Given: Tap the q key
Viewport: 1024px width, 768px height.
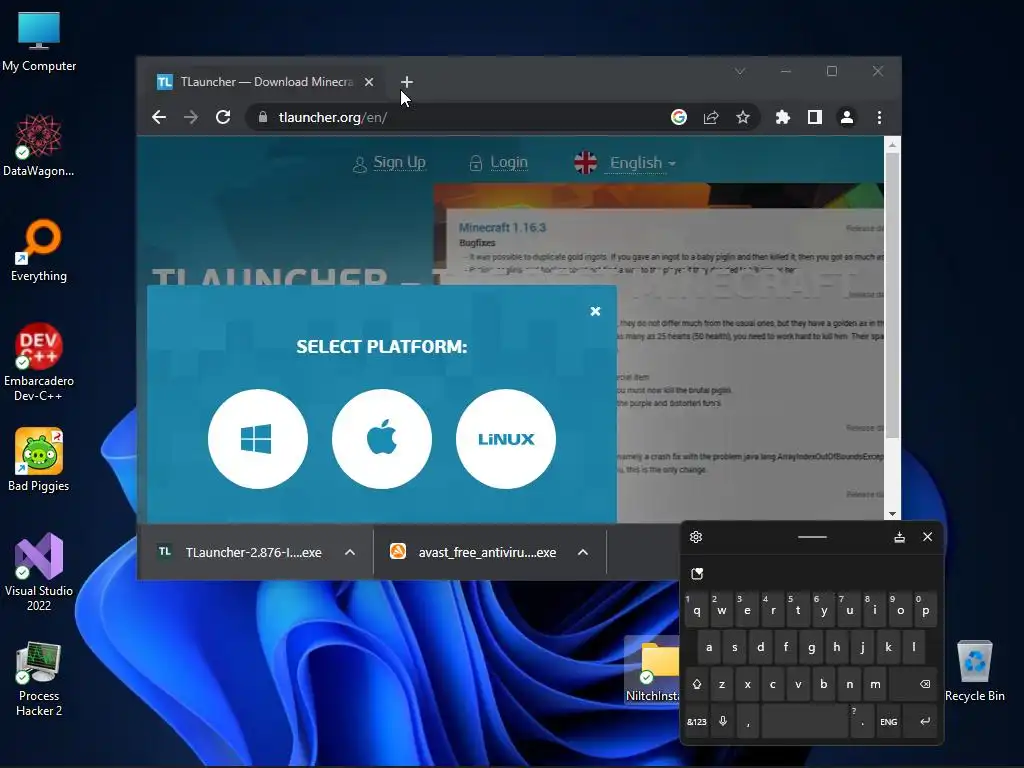Looking at the screenshot, I should pos(696,610).
